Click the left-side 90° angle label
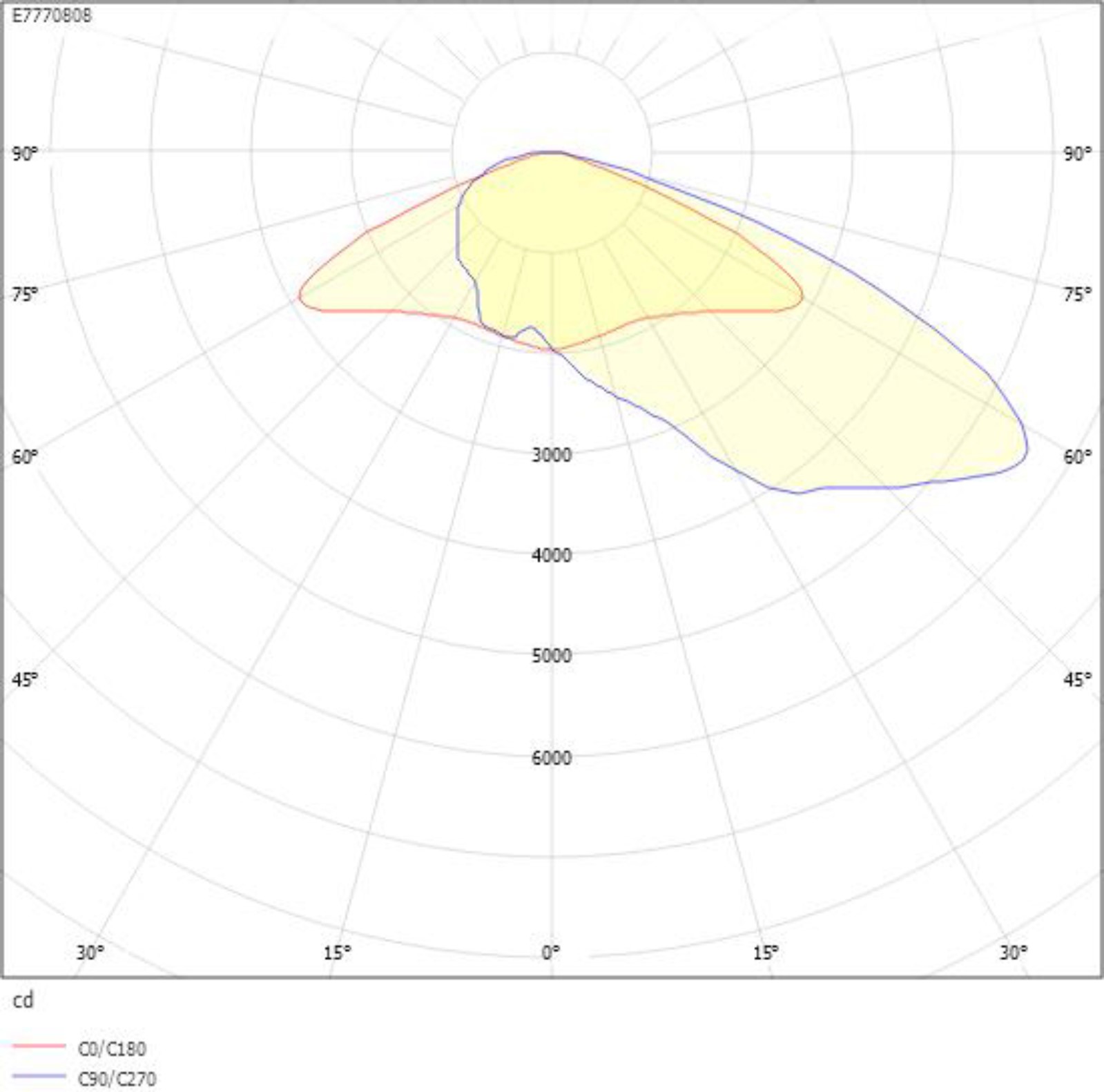Viewport: 1104px width, 1092px height. click(x=25, y=154)
